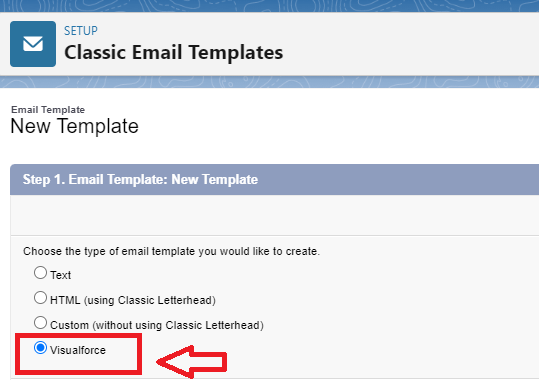The height and width of the screenshot is (380, 539).
Task: Click the Step 1 Email Template header bar
Action: (x=274, y=180)
